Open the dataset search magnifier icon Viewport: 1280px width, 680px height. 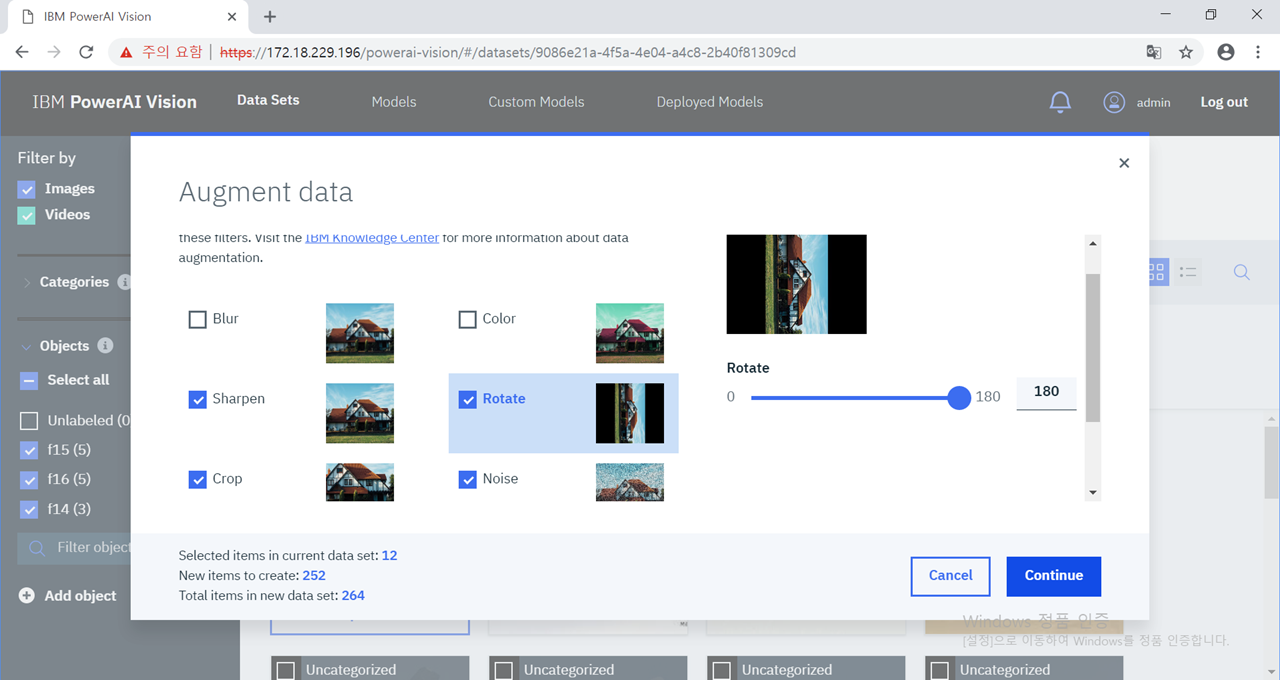(x=1241, y=271)
